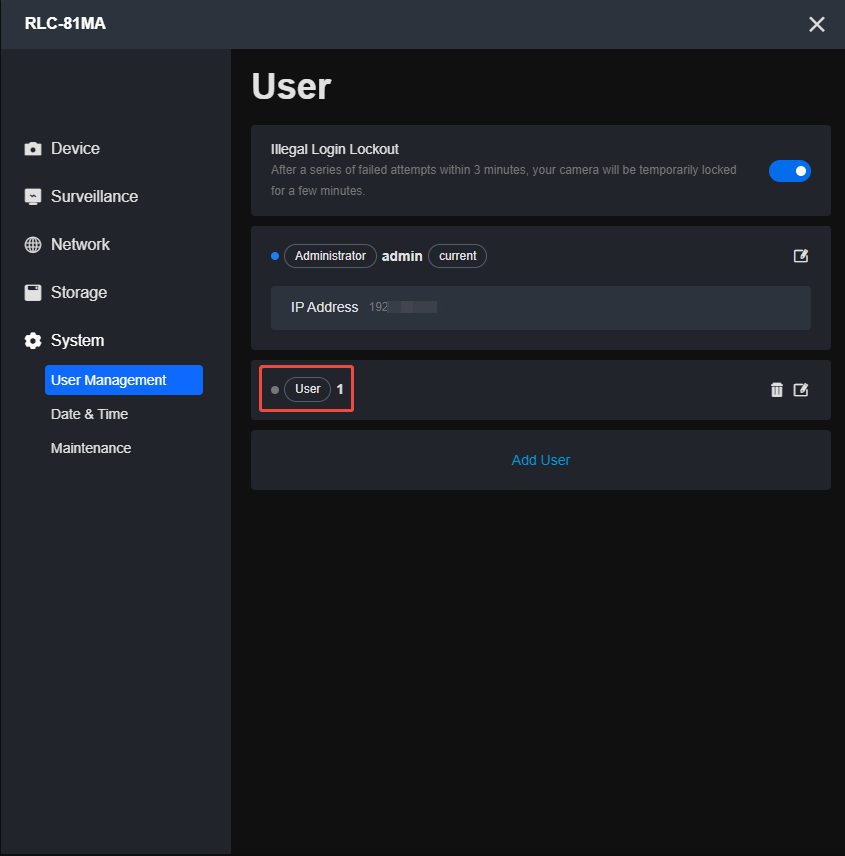Edit the admin account via pencil icon
The height and width of the screenshot is (856, 845).
pyautogui.click(x=800, y=256)
